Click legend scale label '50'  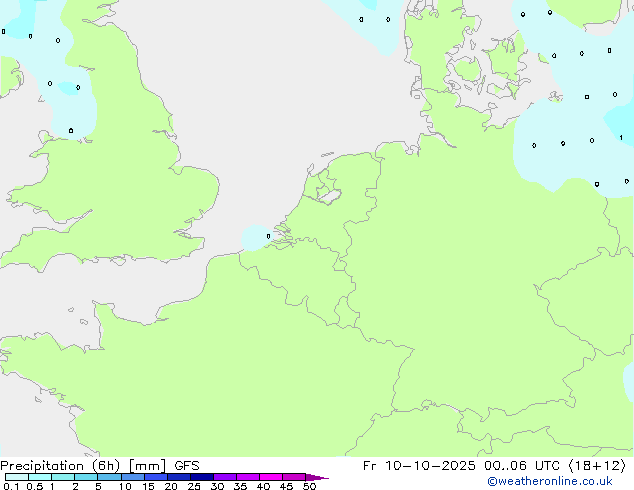coord(309,486)
